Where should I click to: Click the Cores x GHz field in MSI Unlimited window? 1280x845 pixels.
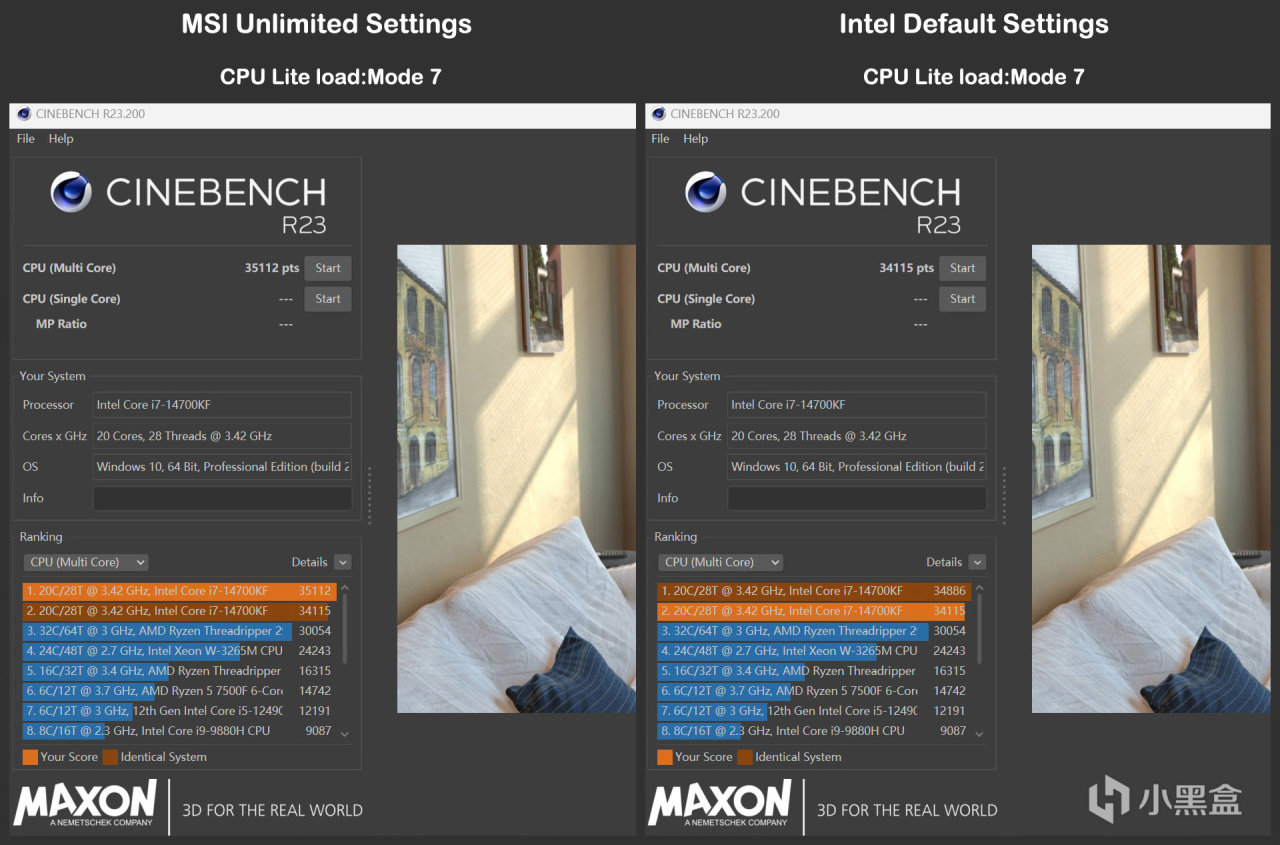(x=222, y=436)
